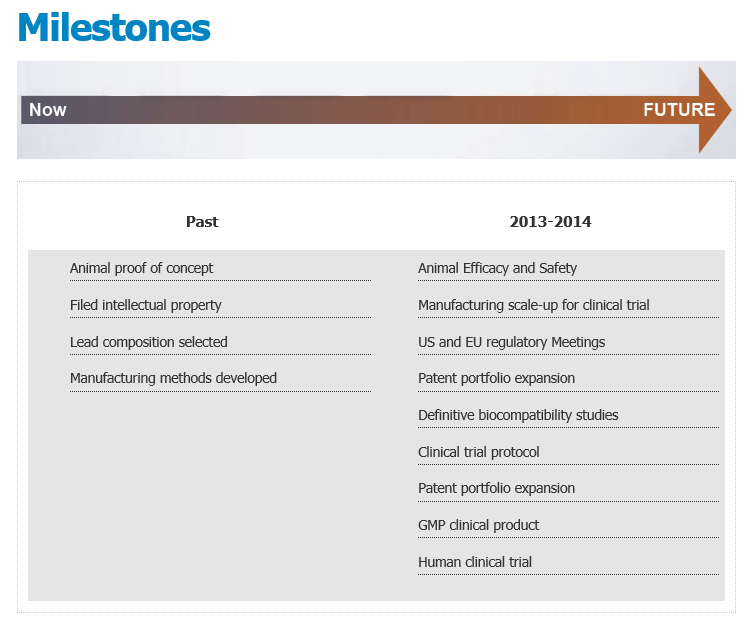Select the Clinical trial protocol milestone

click(x=478, y=452)
